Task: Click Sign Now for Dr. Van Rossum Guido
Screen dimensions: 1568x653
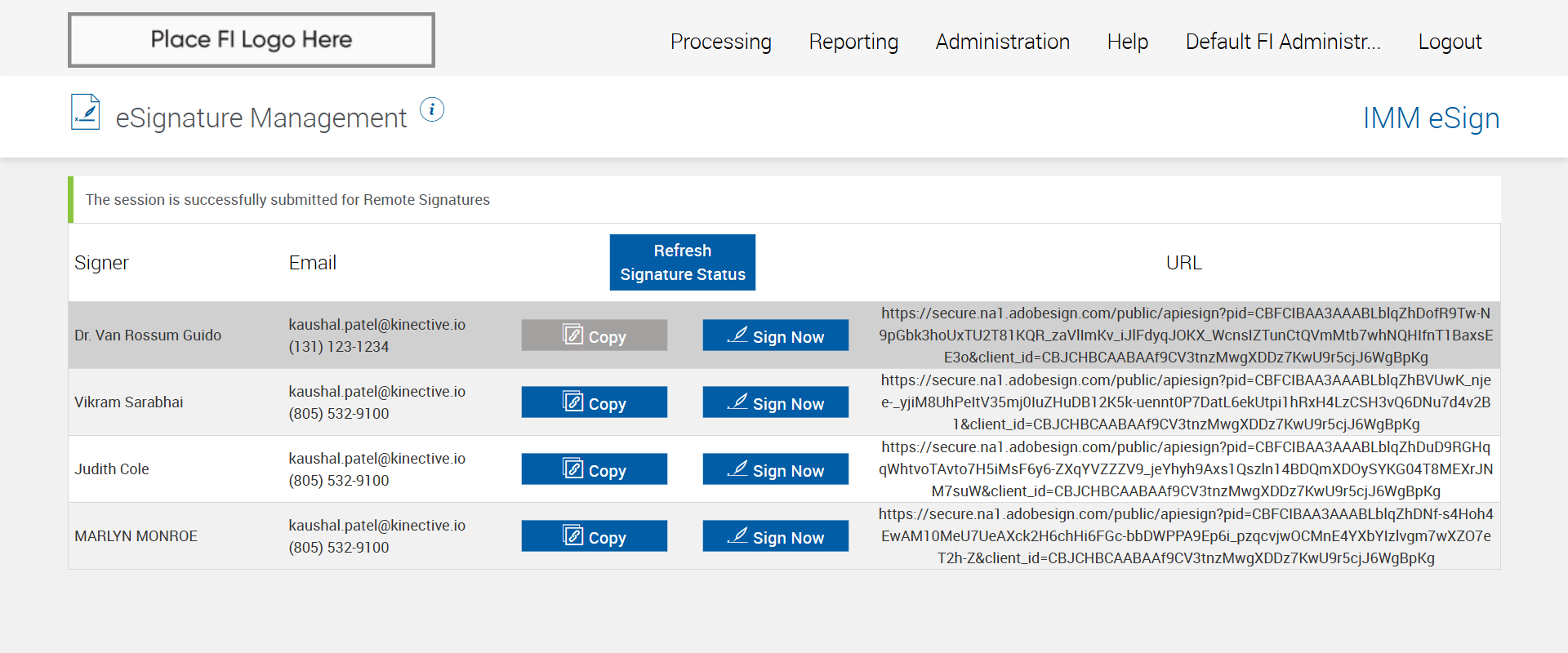Action: pos(775,335)
